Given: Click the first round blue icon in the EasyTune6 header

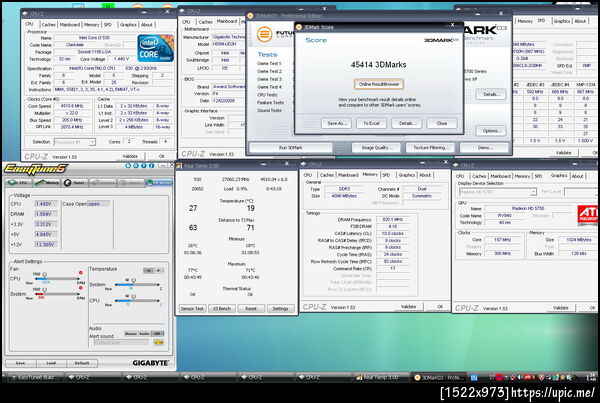Looking at the screenshot, I should (x=128, y=166).
